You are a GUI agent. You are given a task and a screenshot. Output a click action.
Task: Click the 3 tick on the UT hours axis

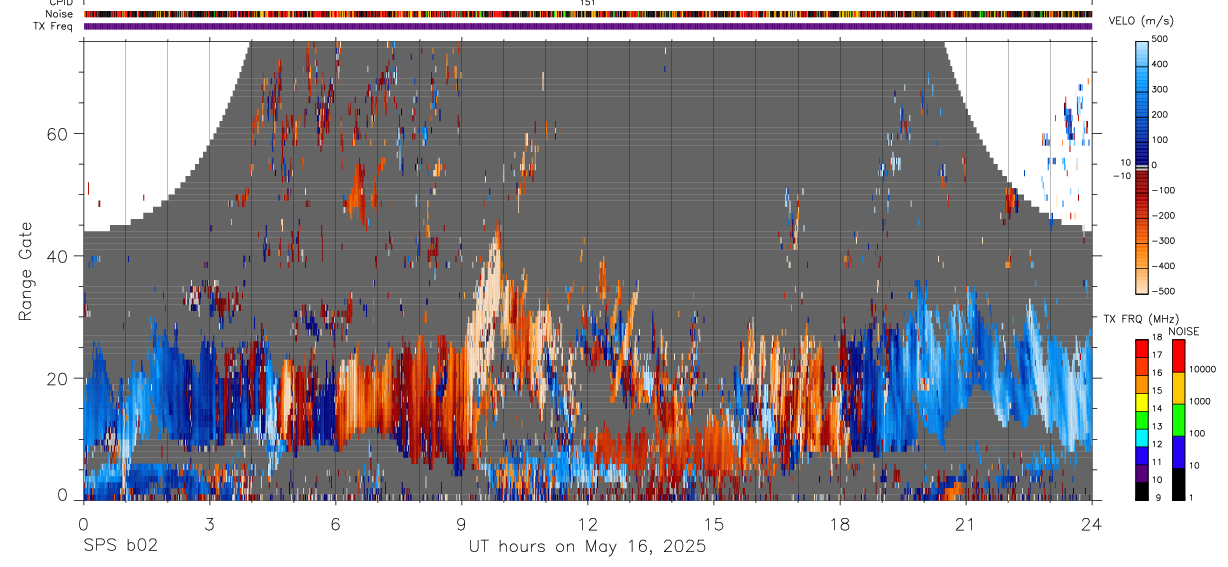209,523
